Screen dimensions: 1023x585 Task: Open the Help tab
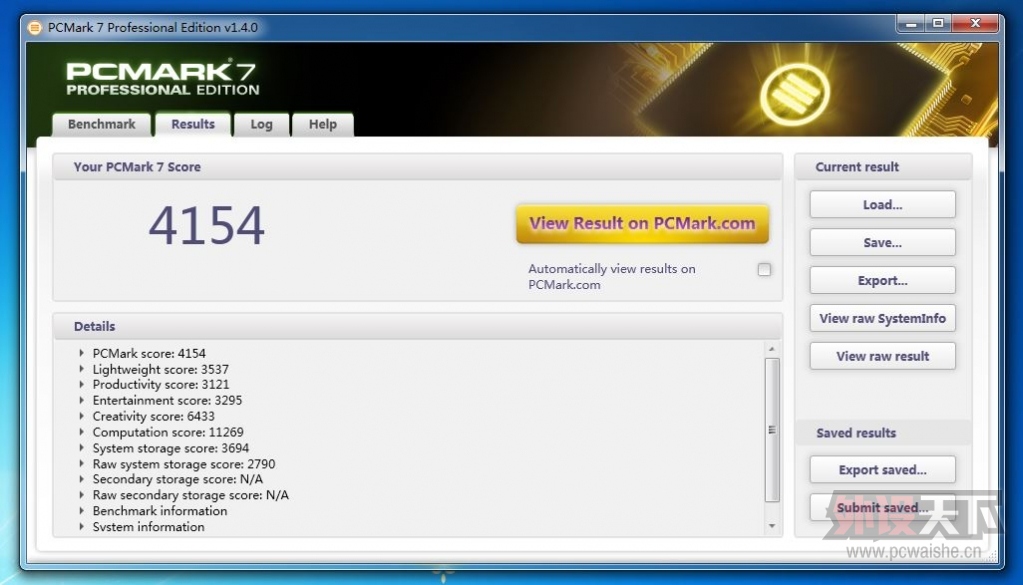(x=323, y=125)
